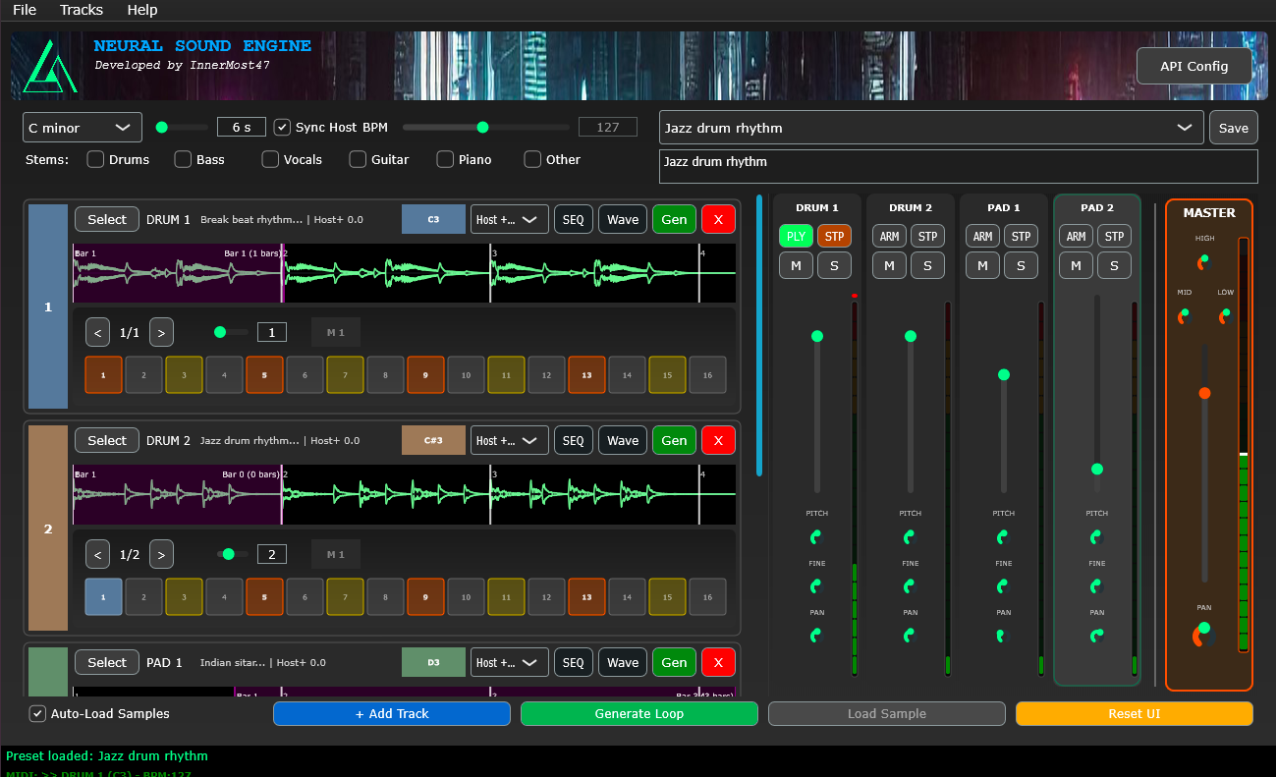Image resolution: width=1276 pixels, height=777 pixels.
Task: Click the Reset UI button
Action: [x=1134, y=714]
